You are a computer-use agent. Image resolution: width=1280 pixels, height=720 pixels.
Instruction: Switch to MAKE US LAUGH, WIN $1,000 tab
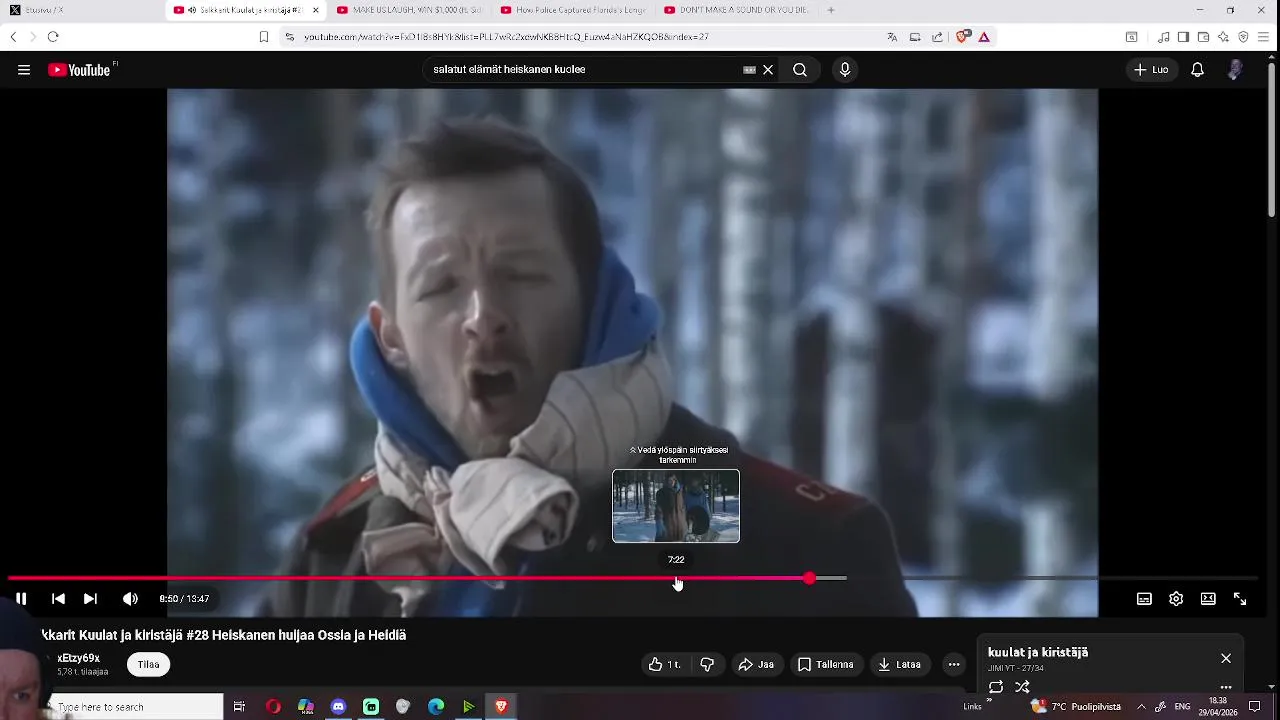coord(408,10)
